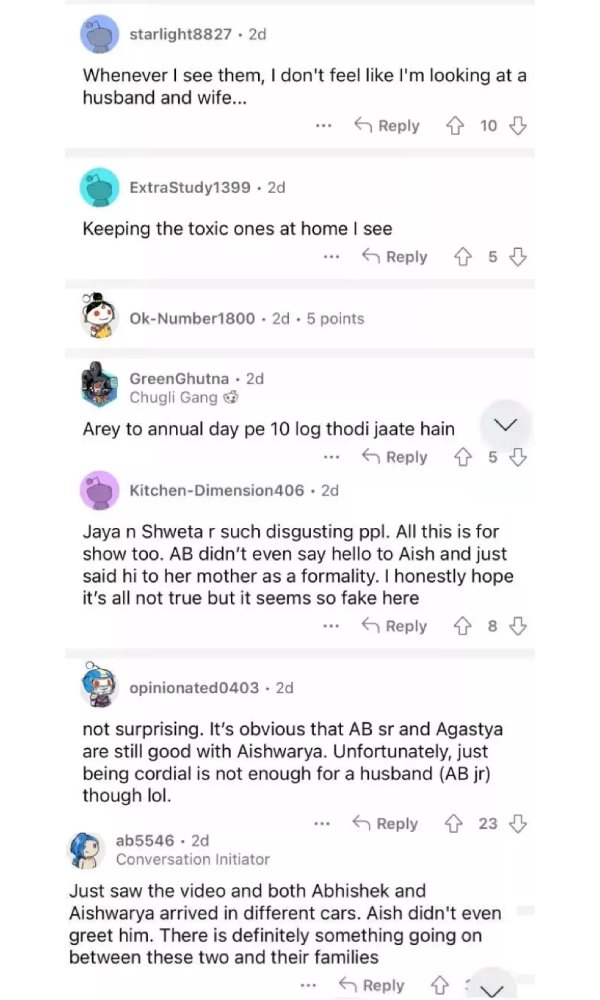
Task: Open more options on starlight8827's comment
Action: (x=322, y=126)
